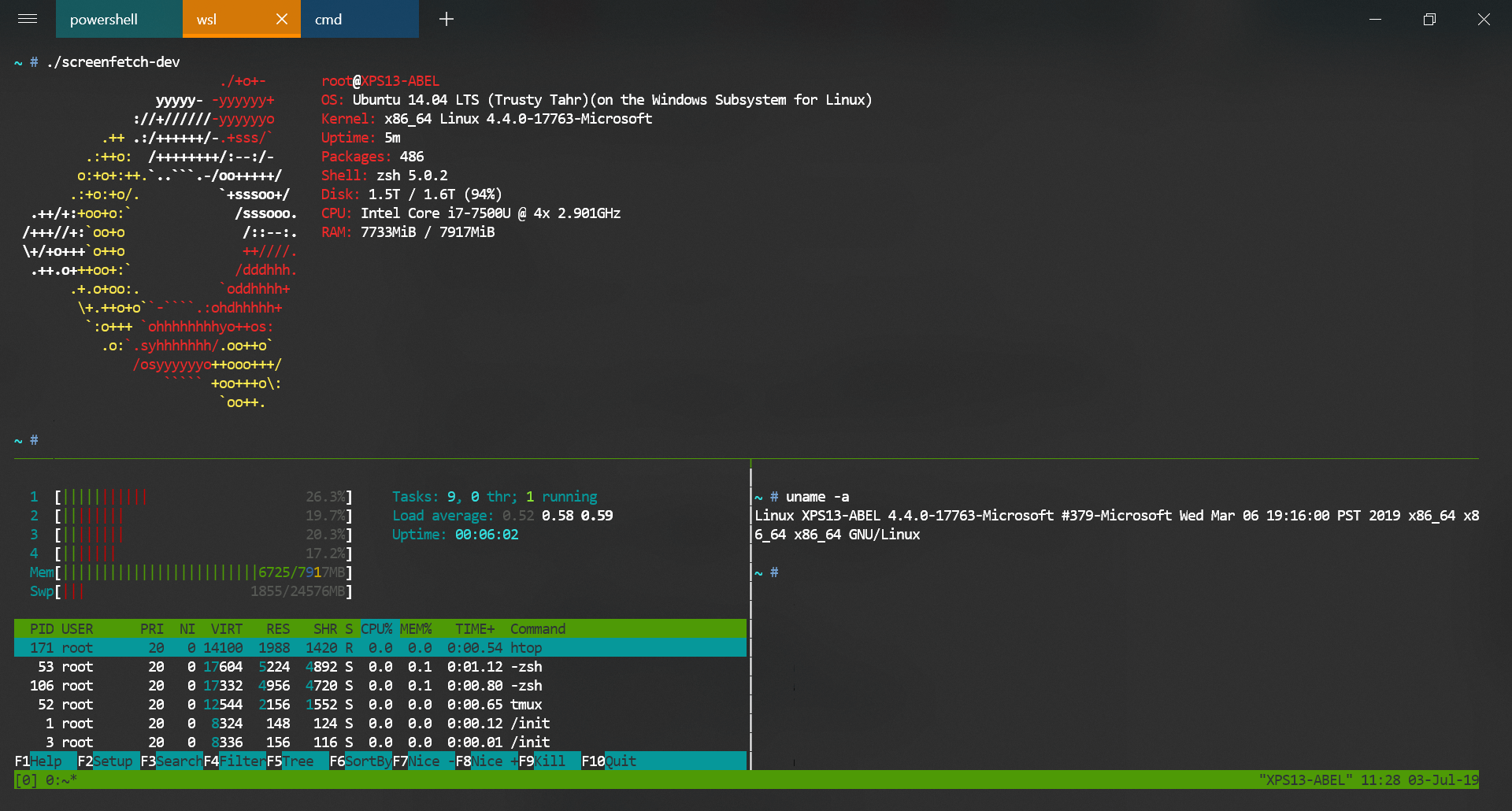
Task: Close the wsl tab
Action: (x=282, y=19)
